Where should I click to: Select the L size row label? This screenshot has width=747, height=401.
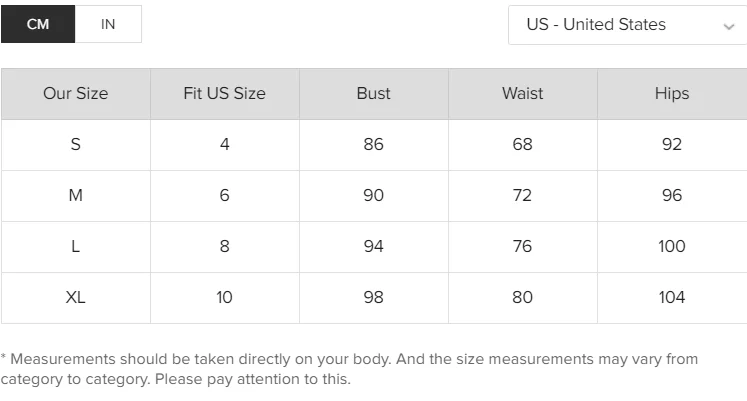pos(76,247)
